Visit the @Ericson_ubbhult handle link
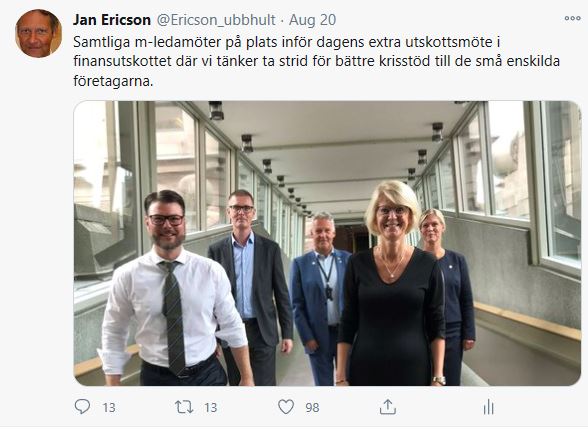The height and width of the screenshot is (430, 588). coord(216,20)
